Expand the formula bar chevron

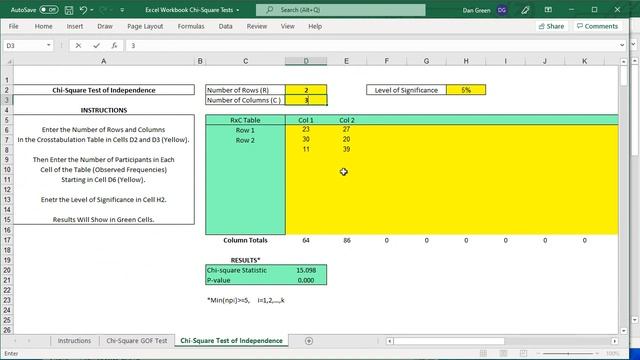click(x=622, y=45)
